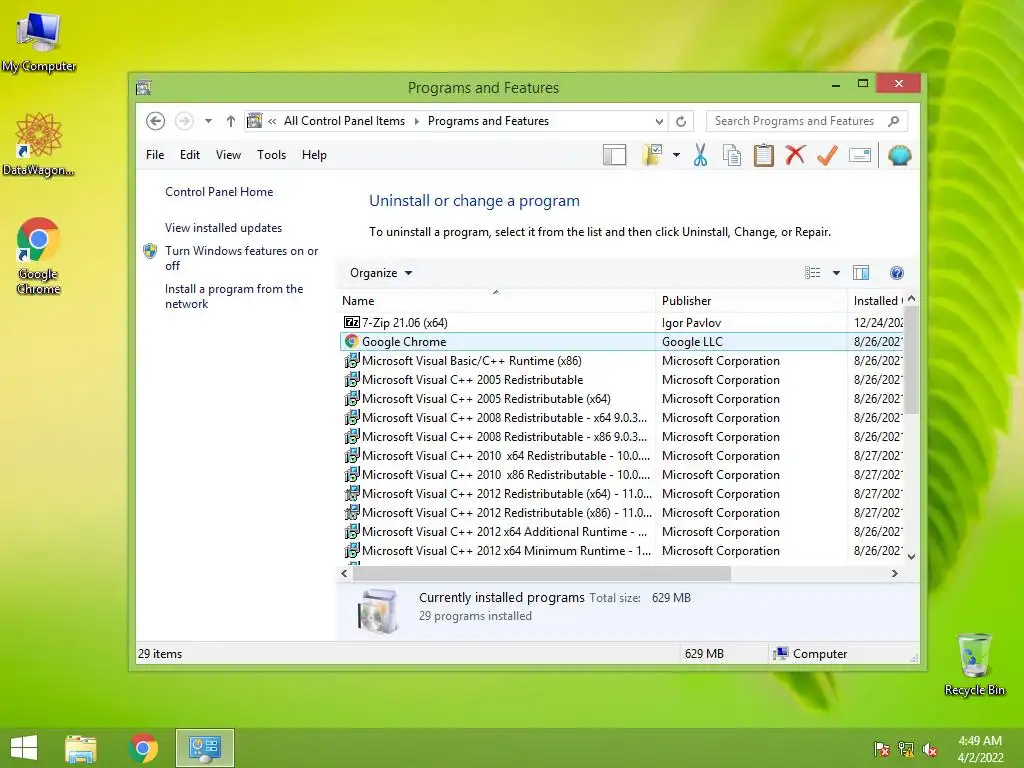The height and width of the screenshot is (768, 1024).
Task: Sort by the Name column header
Action: 496,301
